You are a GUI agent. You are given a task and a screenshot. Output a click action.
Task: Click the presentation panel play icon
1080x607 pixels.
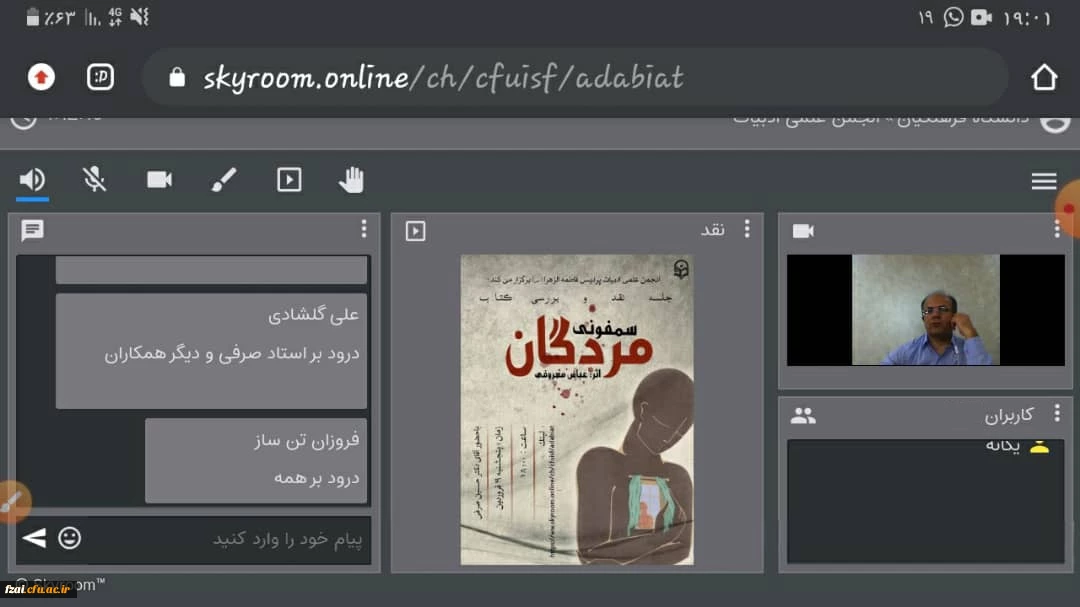415,231
